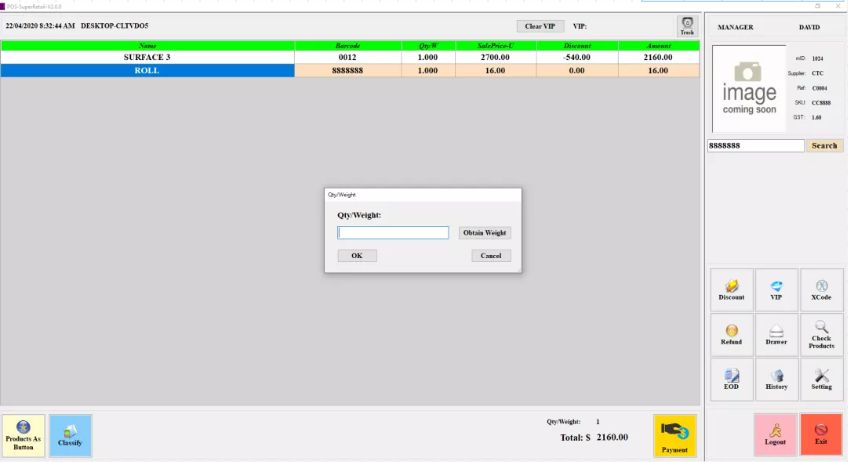
Task: Switch to Products As Button view
Action: click(23, 435)
